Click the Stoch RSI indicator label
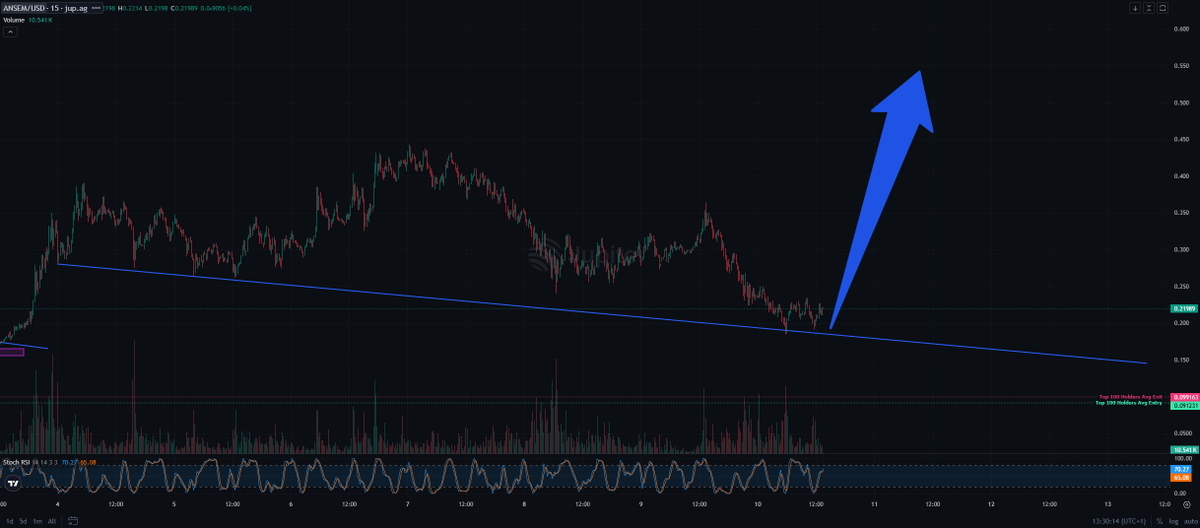The height and width of the screenshot is (528, 1200). 17,462
